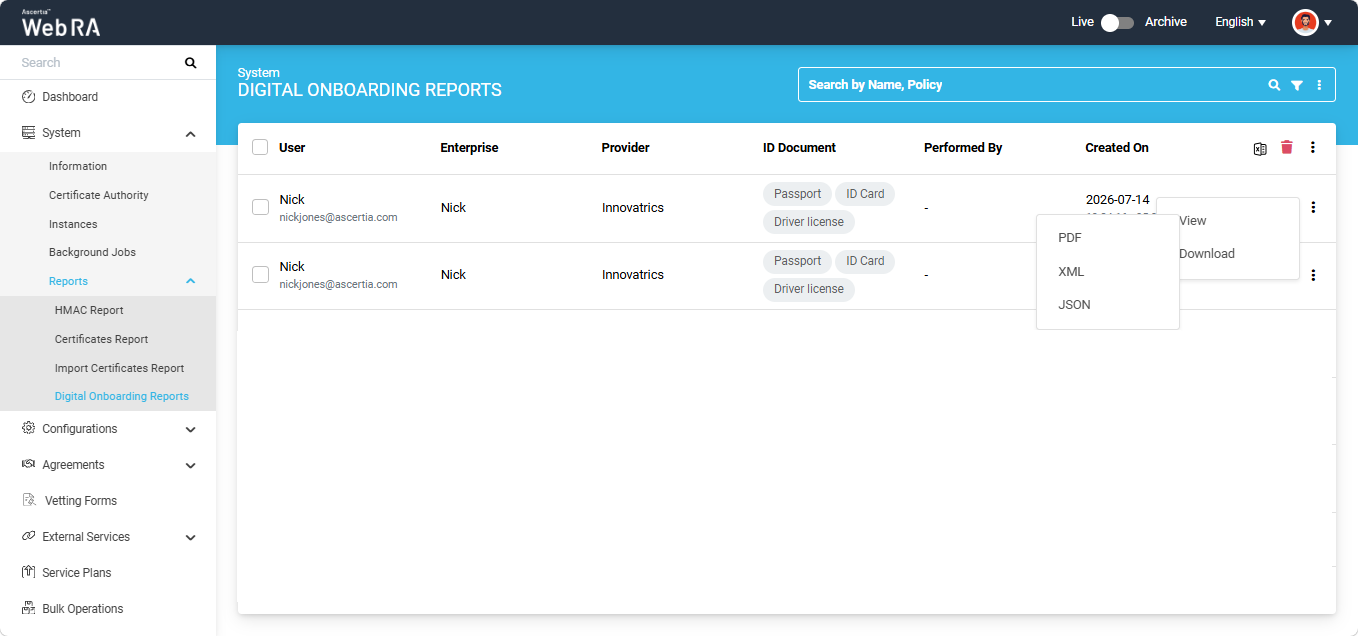
Task: Export reports with the Excel icon
Action: (x=1260, y=148)
